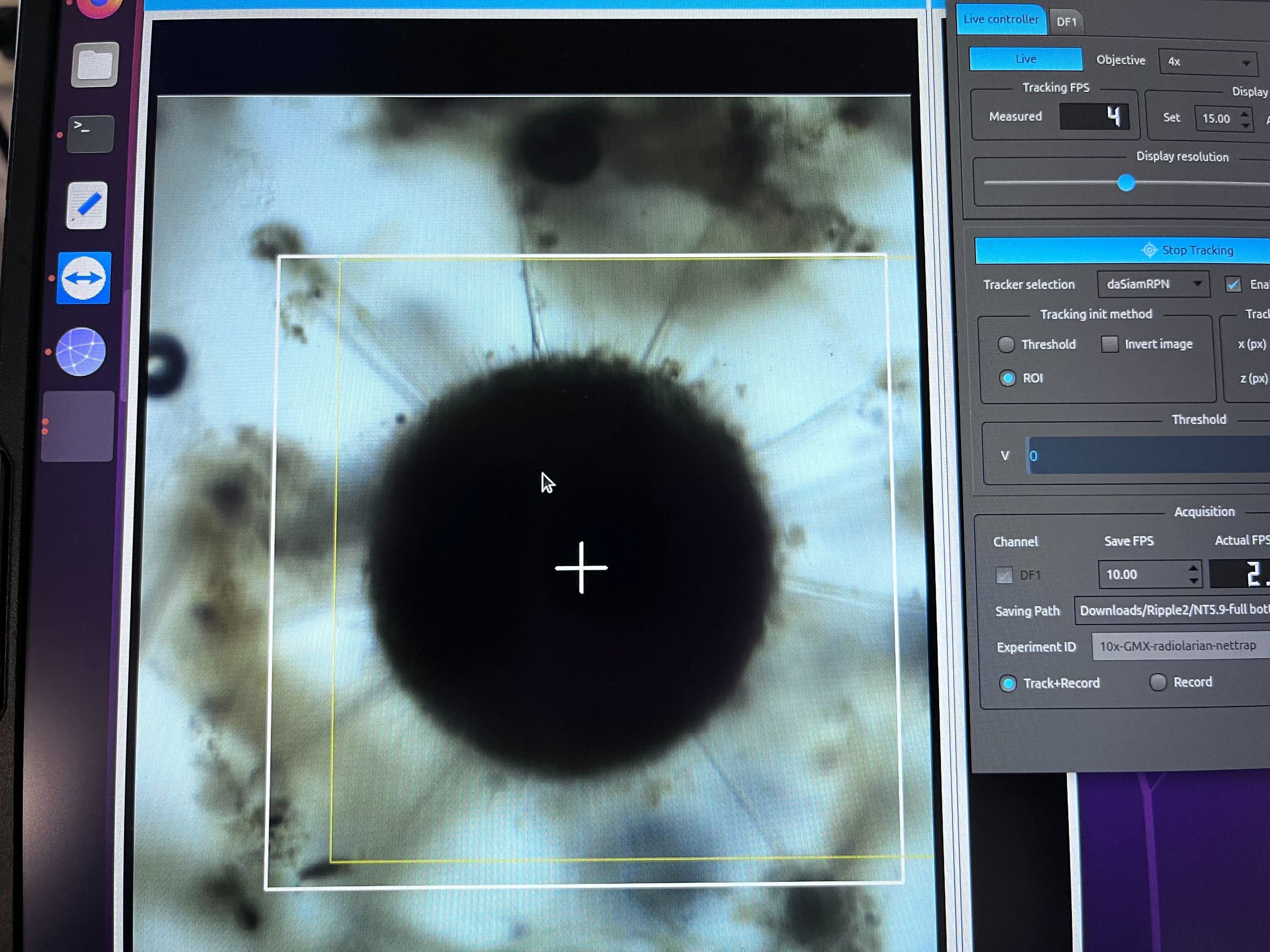Launch the Terminal from the dock
Image resolution: width=1270 pixels, height=952 pixels.
click(x=91, y=133)
